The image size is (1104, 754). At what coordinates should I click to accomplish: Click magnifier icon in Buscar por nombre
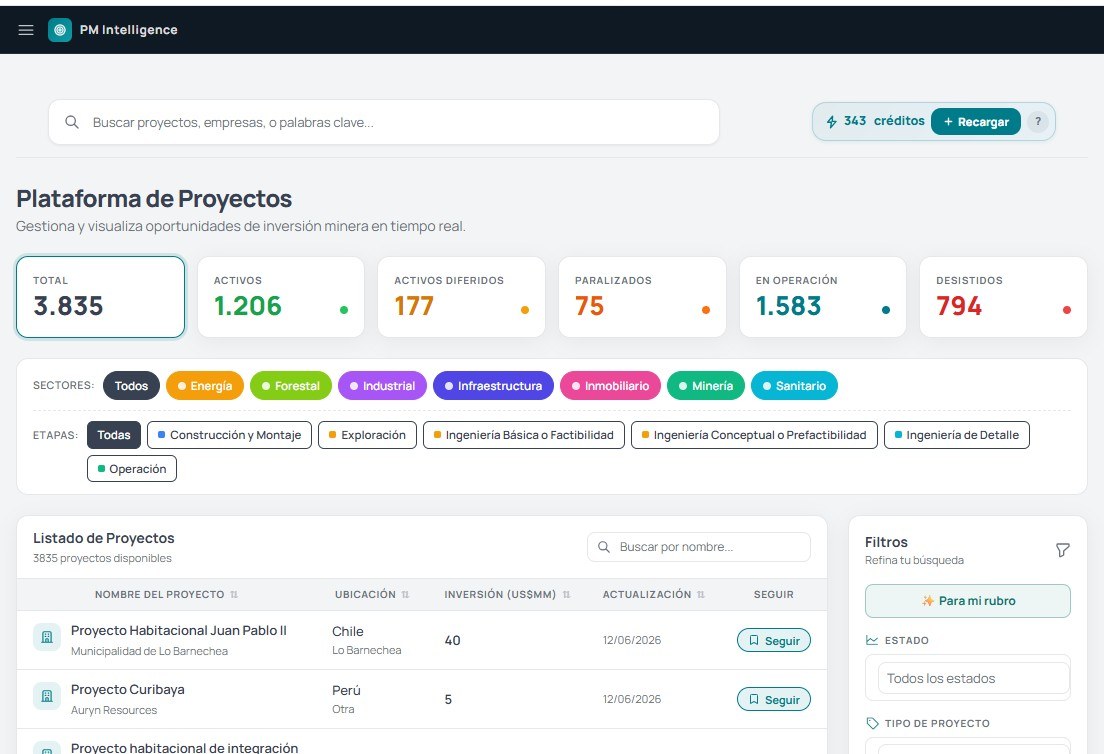[x=603, y=547]
